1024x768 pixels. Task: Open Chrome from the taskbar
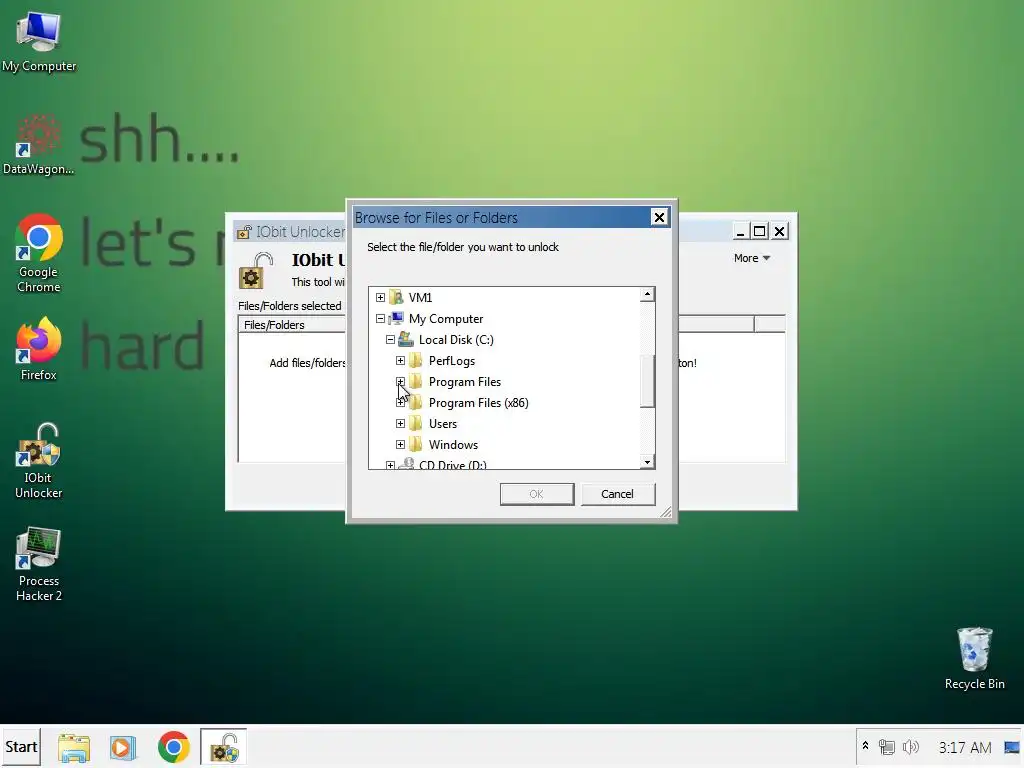tap(174, 747)
